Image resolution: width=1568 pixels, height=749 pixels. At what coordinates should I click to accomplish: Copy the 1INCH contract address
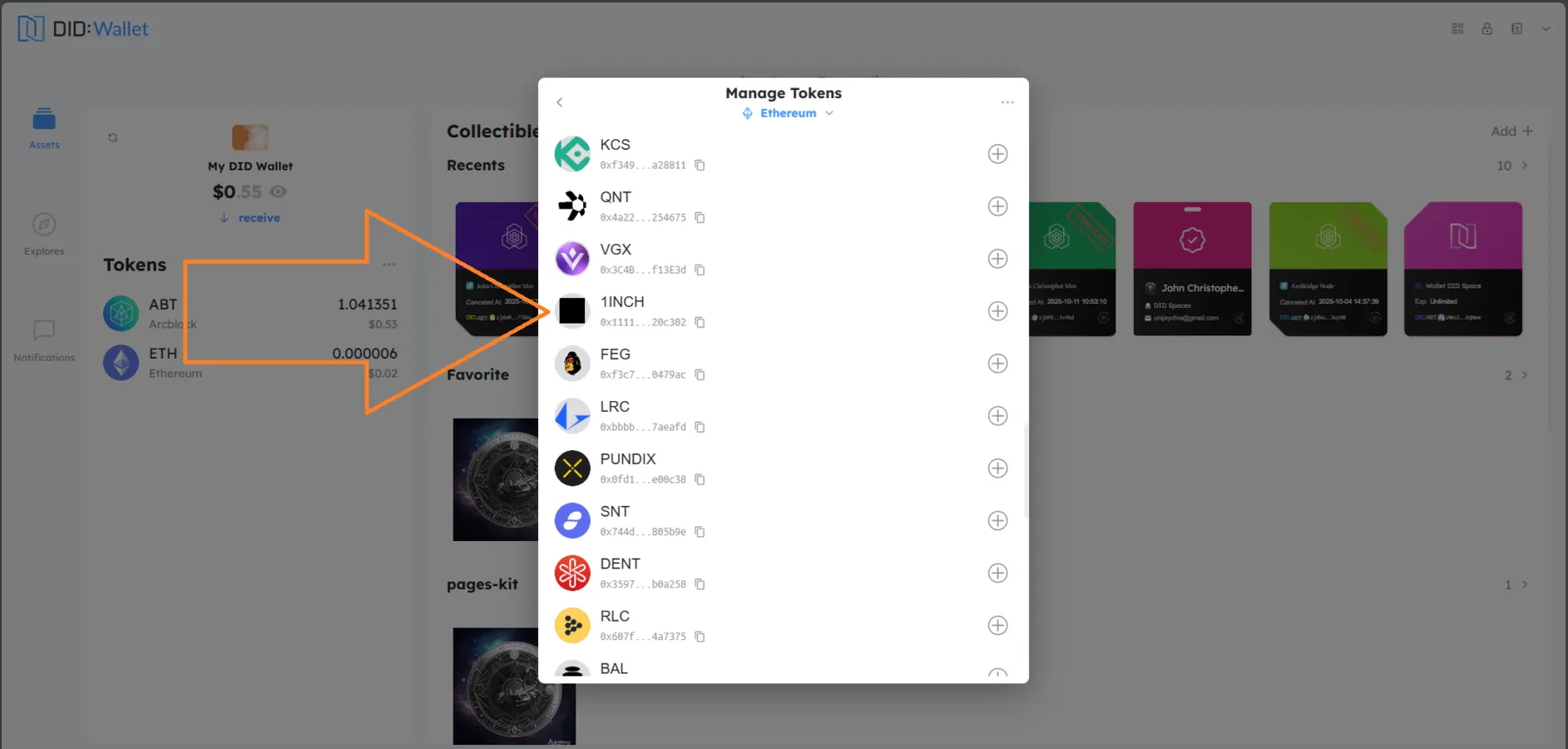(x=700, y=323)
